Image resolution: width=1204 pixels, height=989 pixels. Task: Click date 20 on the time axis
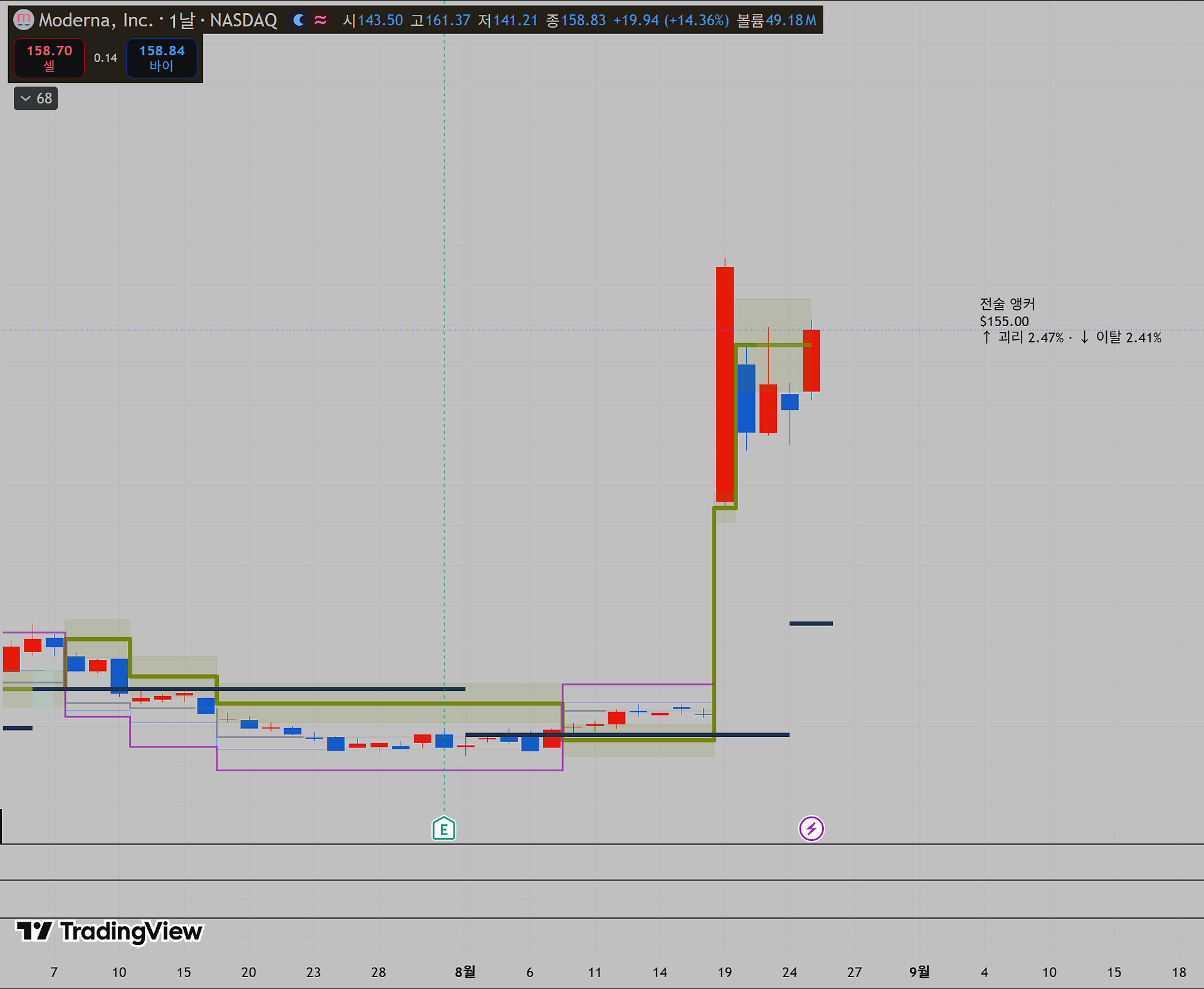(x=248, y=972)
